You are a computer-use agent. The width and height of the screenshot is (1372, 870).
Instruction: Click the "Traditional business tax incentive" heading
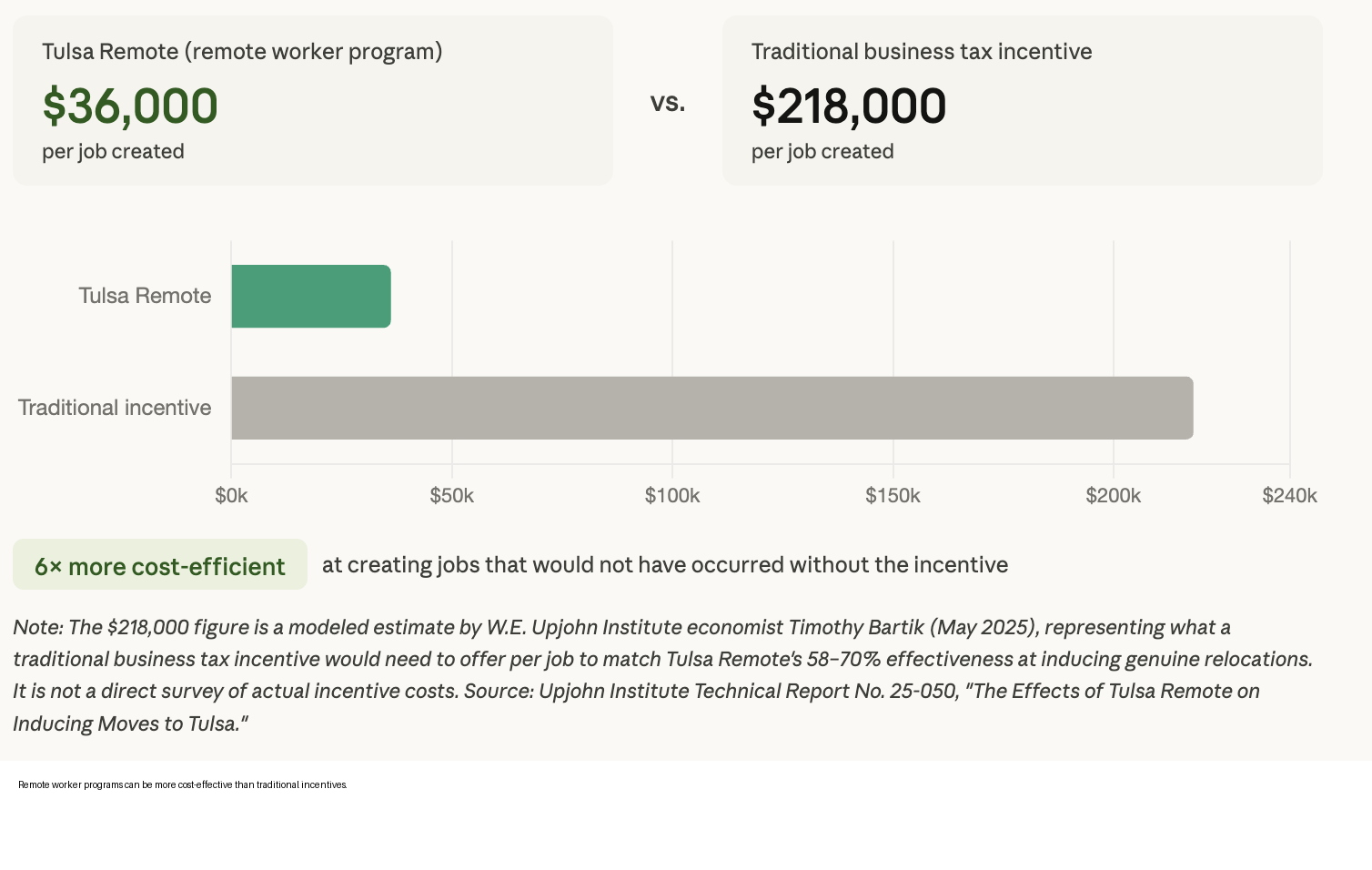coord(922,52)
